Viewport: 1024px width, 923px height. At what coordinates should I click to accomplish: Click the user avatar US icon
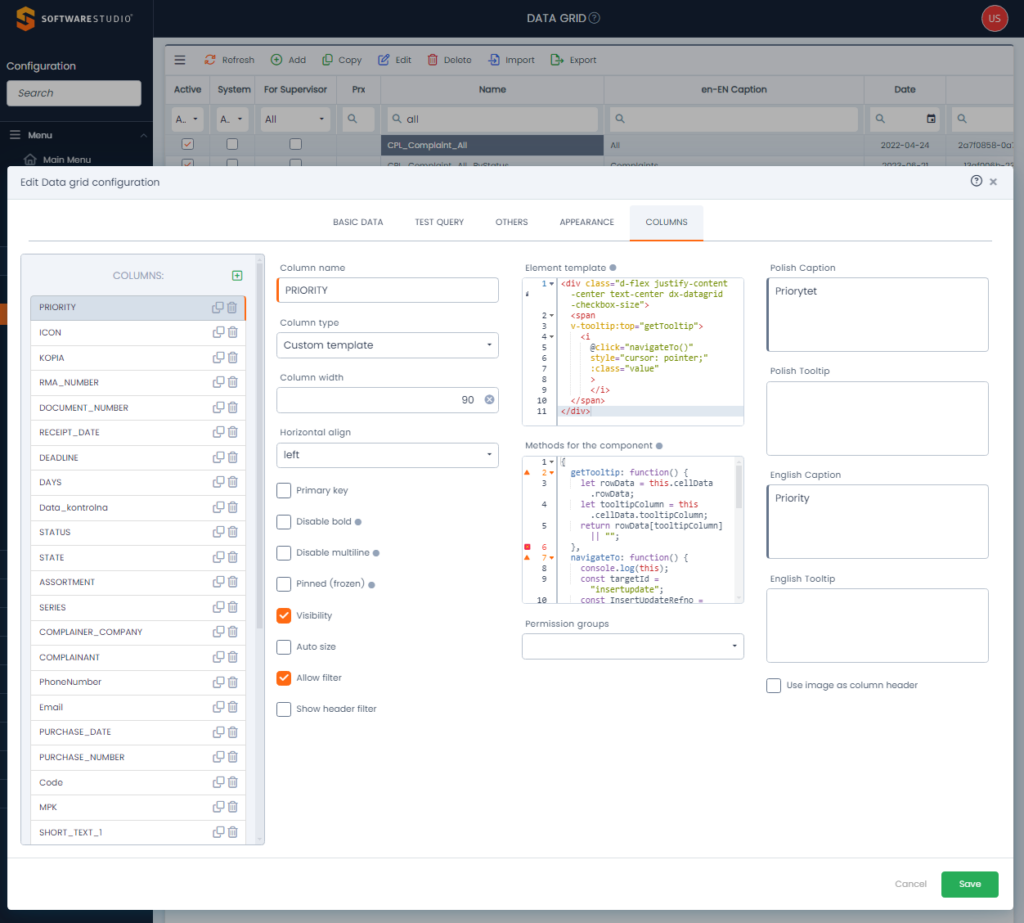click(994, 18)
